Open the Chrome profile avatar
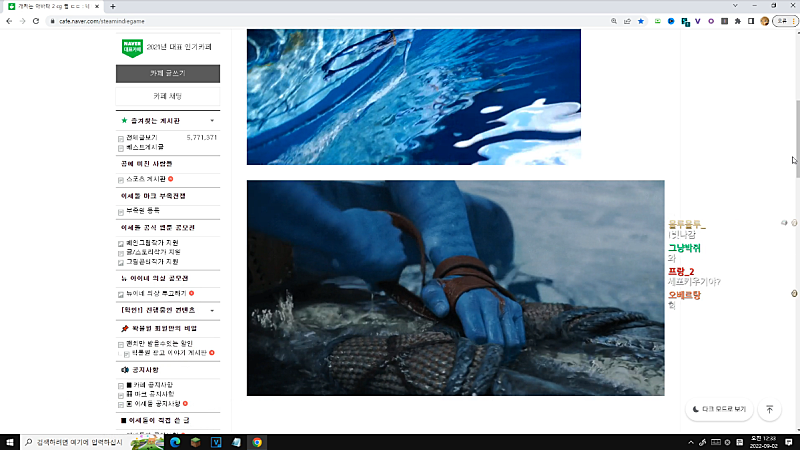 click(x=764, y=21)
